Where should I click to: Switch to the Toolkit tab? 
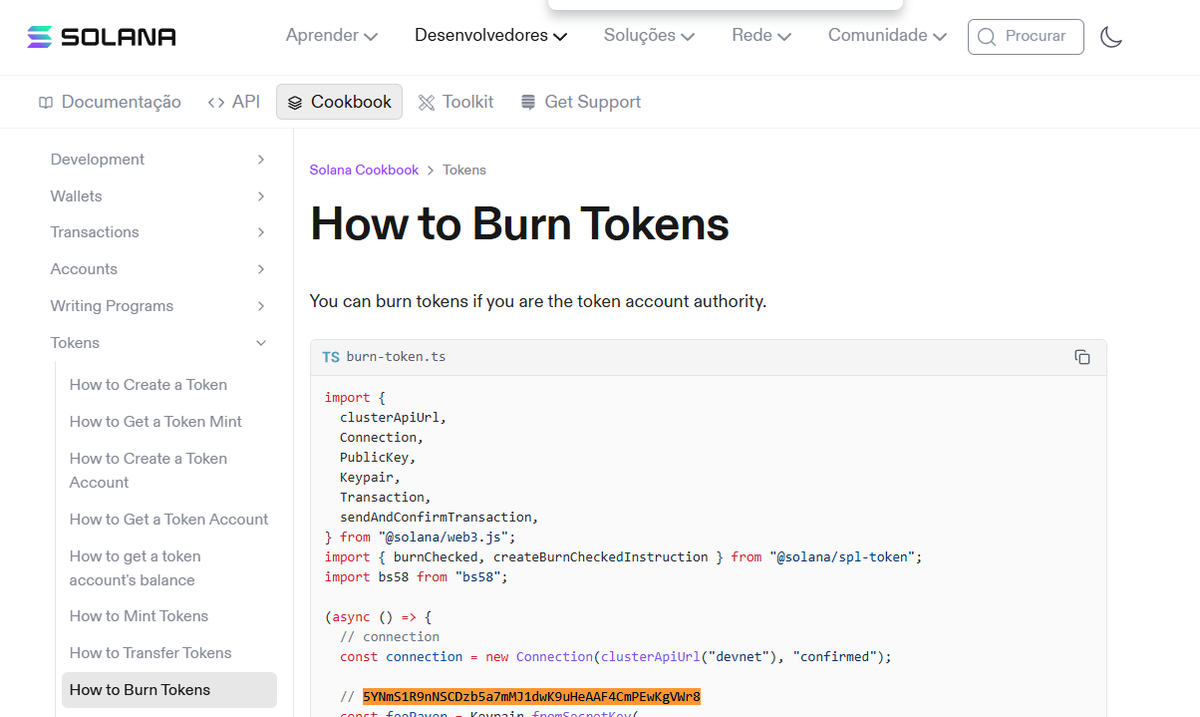456,102
